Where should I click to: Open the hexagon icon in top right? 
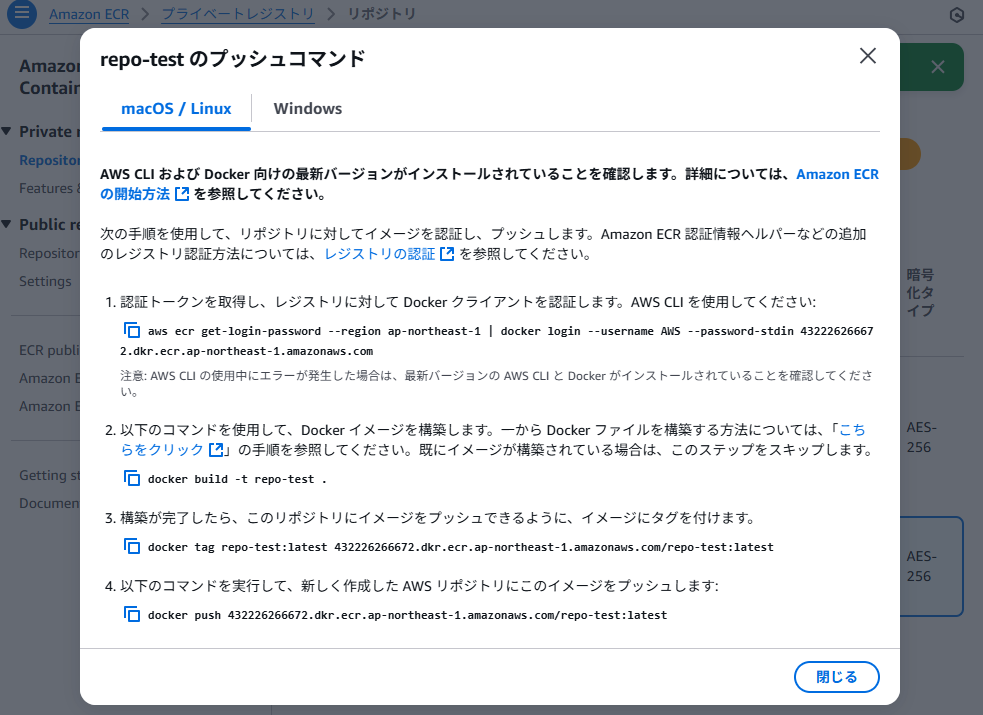coord(957,14)
